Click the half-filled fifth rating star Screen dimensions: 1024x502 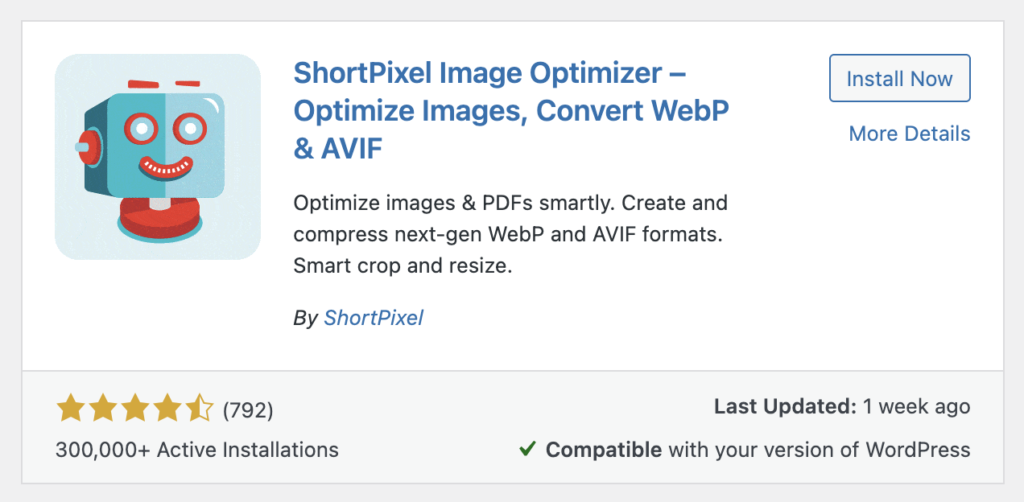[199, 408]
